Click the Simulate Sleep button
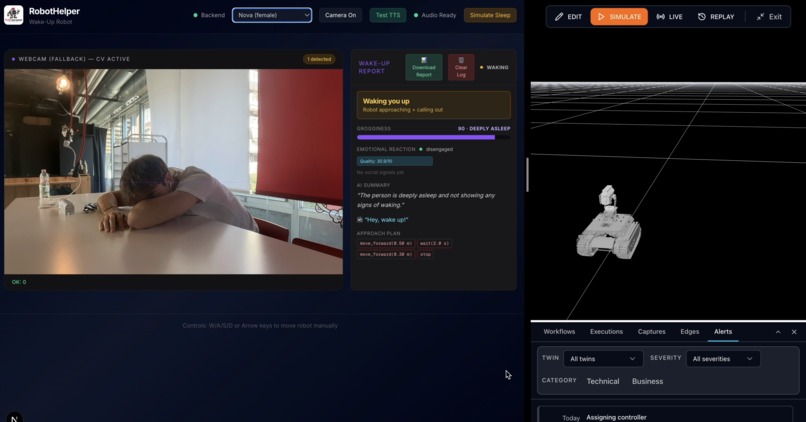Viewport: 806px width, 422px height. pyautogui.click(x=490, y=15)
